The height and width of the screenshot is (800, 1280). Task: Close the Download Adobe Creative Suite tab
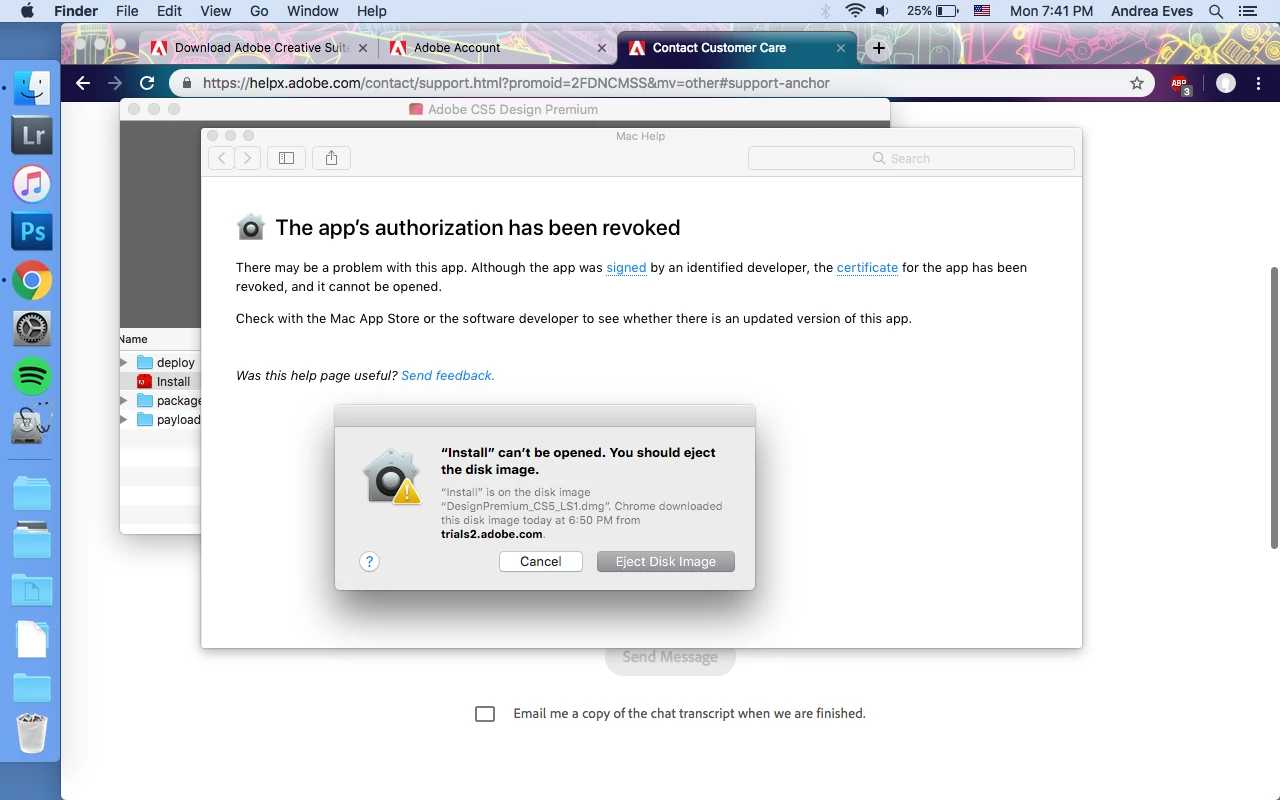pos(362,48)
